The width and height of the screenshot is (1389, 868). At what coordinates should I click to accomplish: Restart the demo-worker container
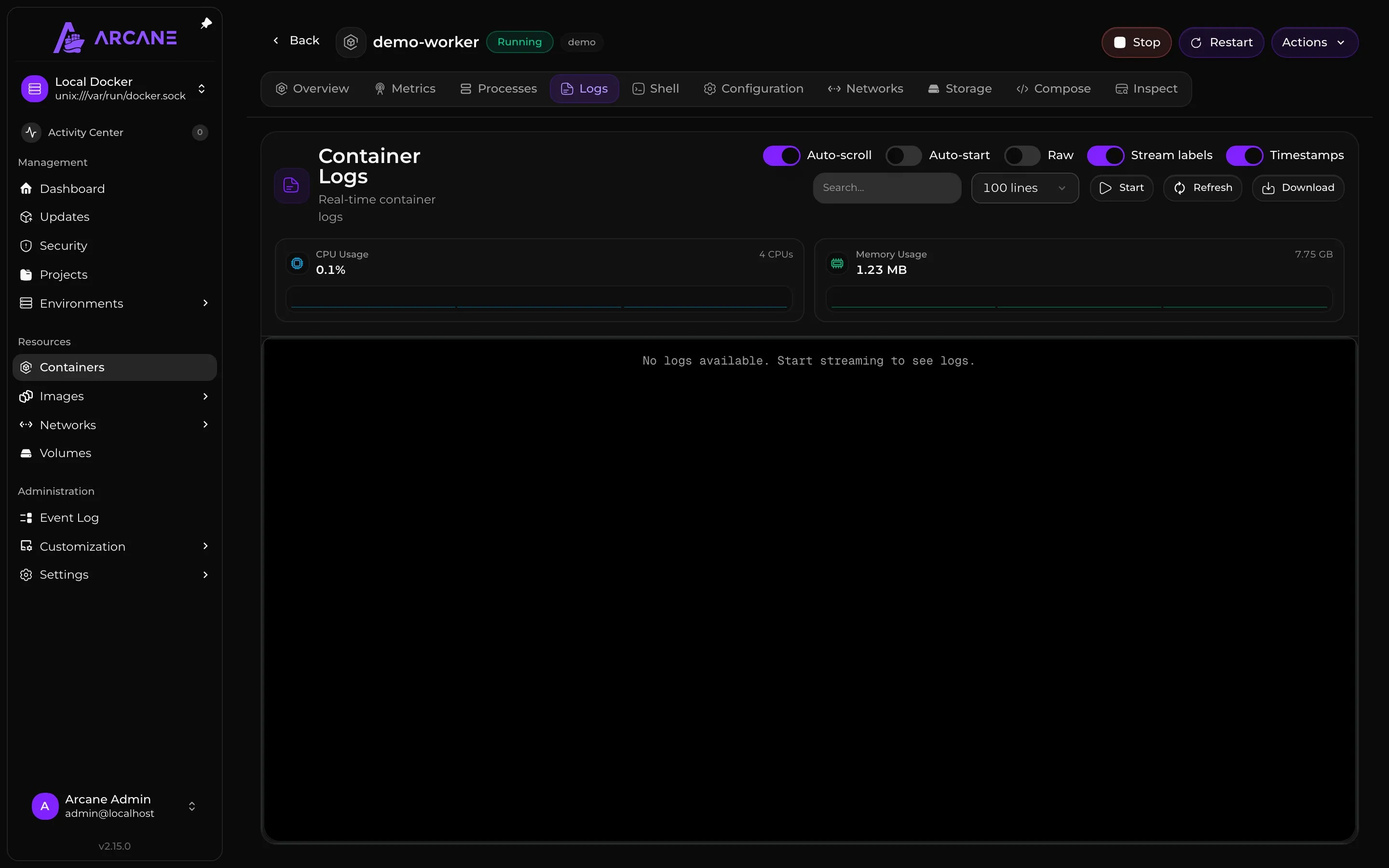click(1221, 42)
